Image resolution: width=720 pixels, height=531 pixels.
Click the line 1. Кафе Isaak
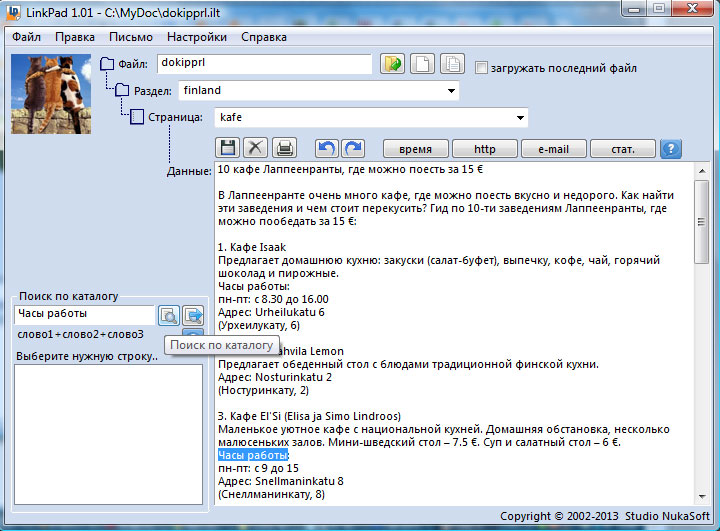[252, 247]
